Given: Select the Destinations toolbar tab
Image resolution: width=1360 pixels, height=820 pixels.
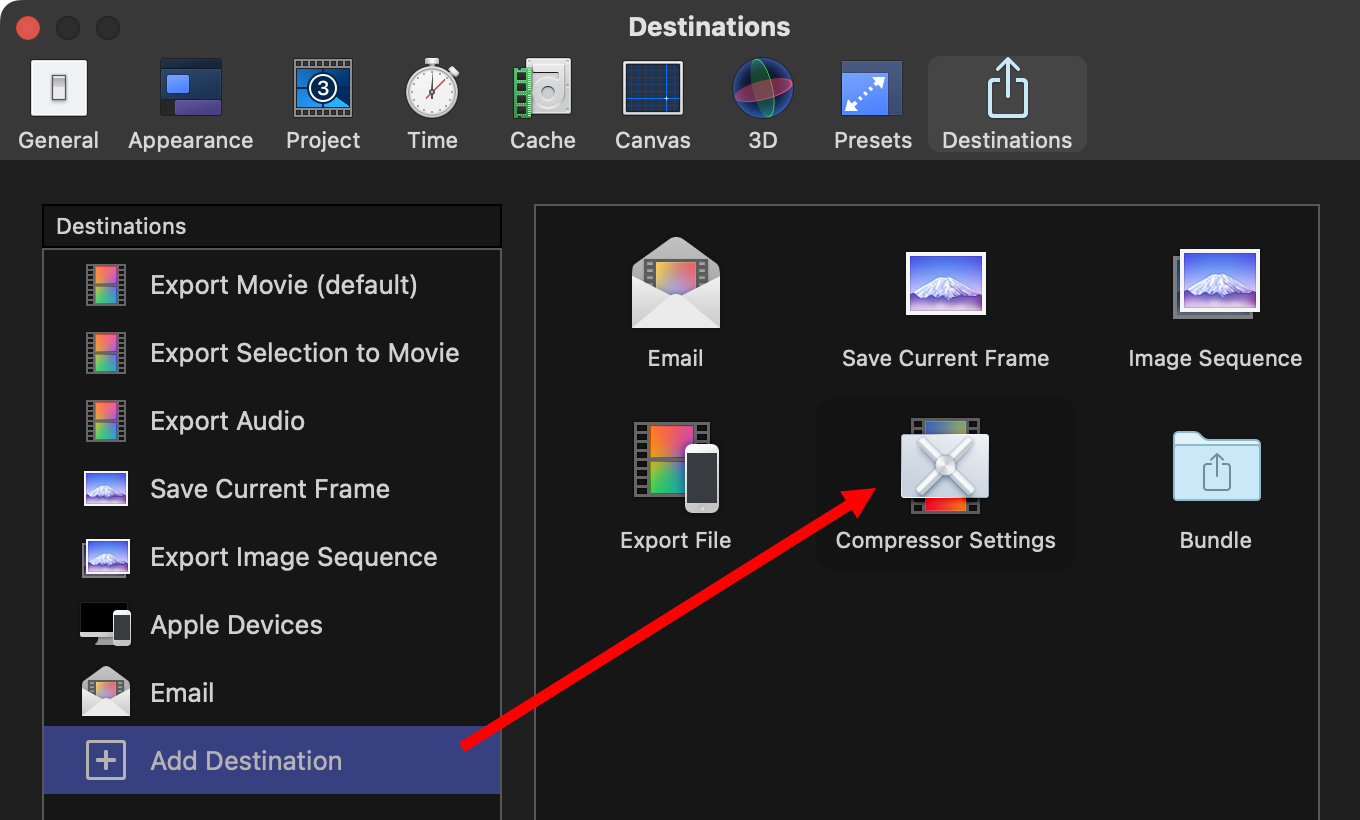Looking at the screenshot, I should pyautogui.click(x=1006, y=105).
